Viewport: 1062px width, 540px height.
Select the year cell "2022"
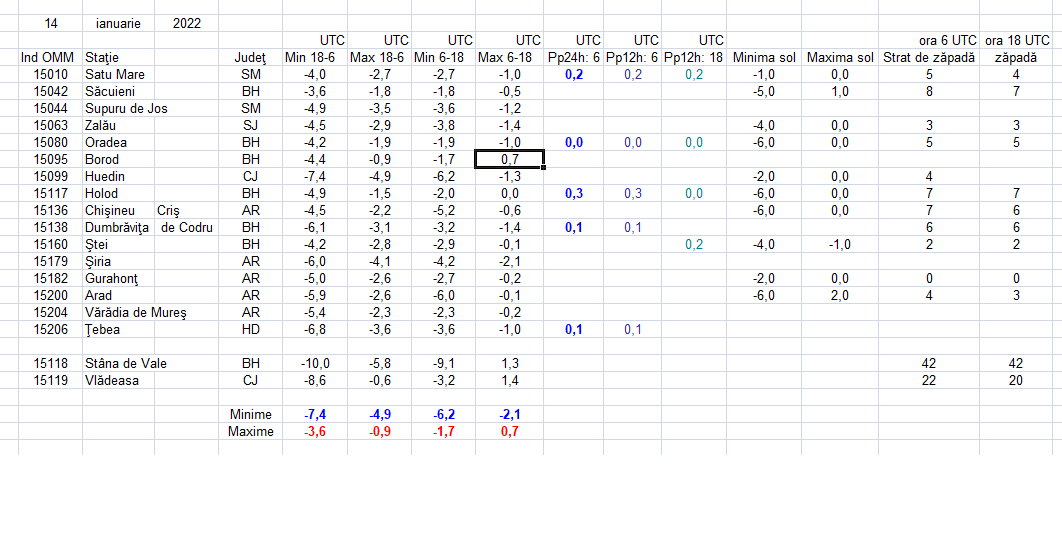(186, 24)
